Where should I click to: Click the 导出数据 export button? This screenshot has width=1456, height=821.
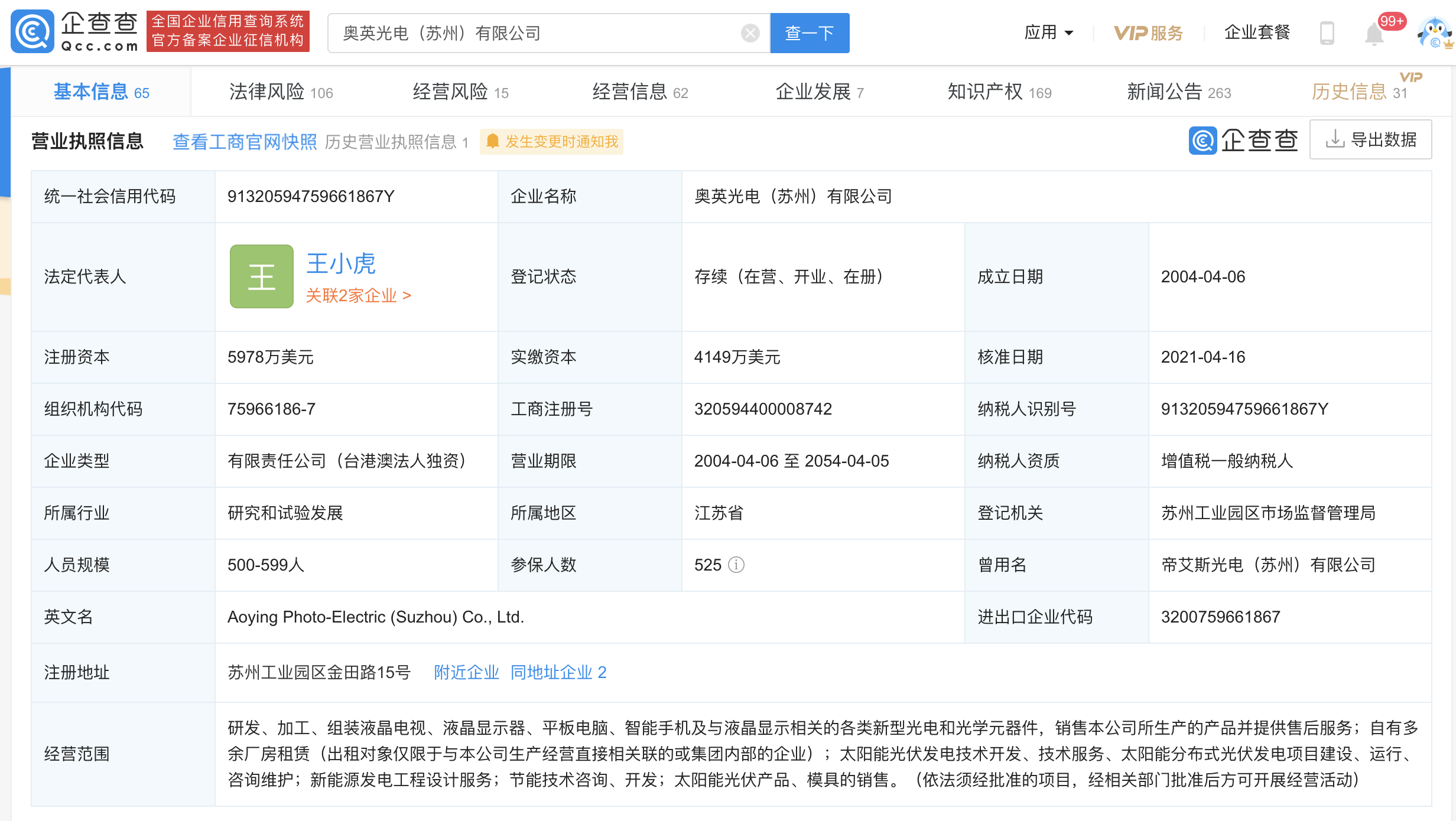pyautogui.click(x=1370, y=139)
